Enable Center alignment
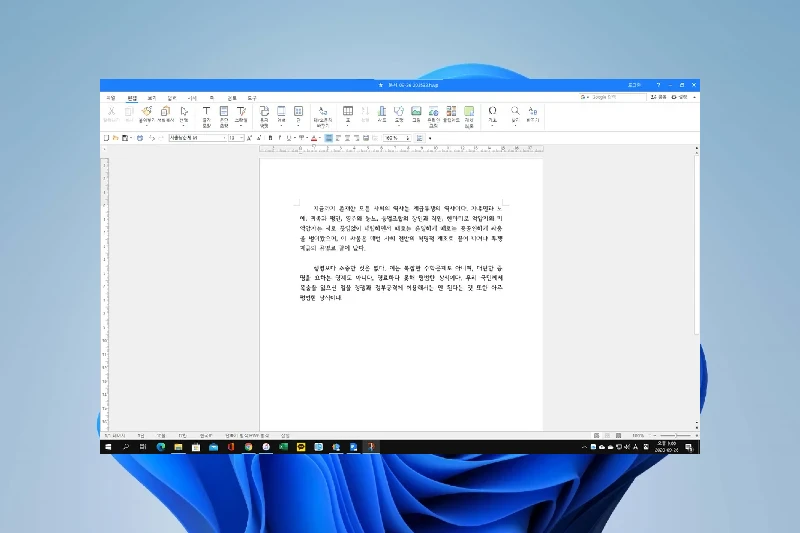The image size is (800, 533). (x=347, y=138)
